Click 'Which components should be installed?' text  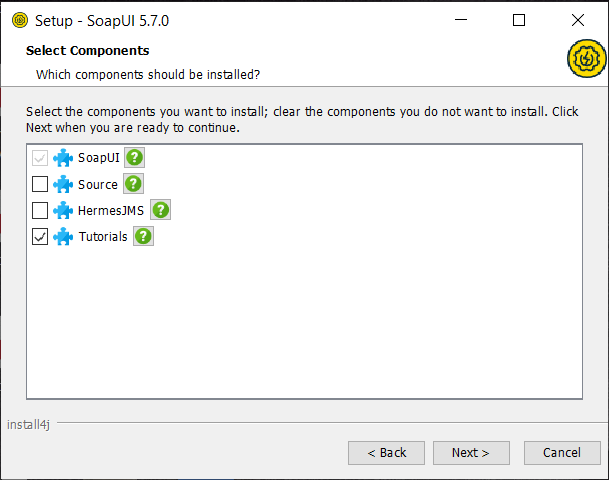click(x=148, y=74)
